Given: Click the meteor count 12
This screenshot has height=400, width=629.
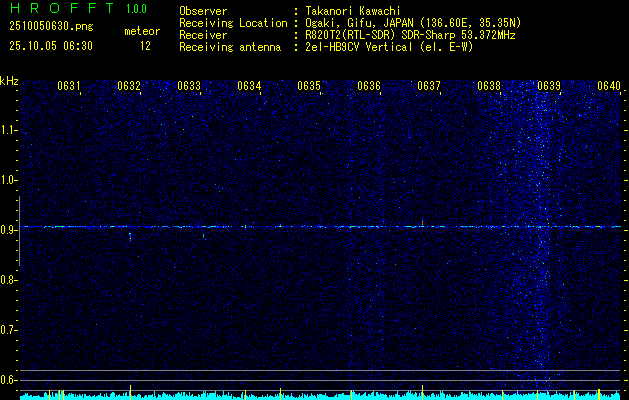Looking at the screenshot, I should 145,46.
